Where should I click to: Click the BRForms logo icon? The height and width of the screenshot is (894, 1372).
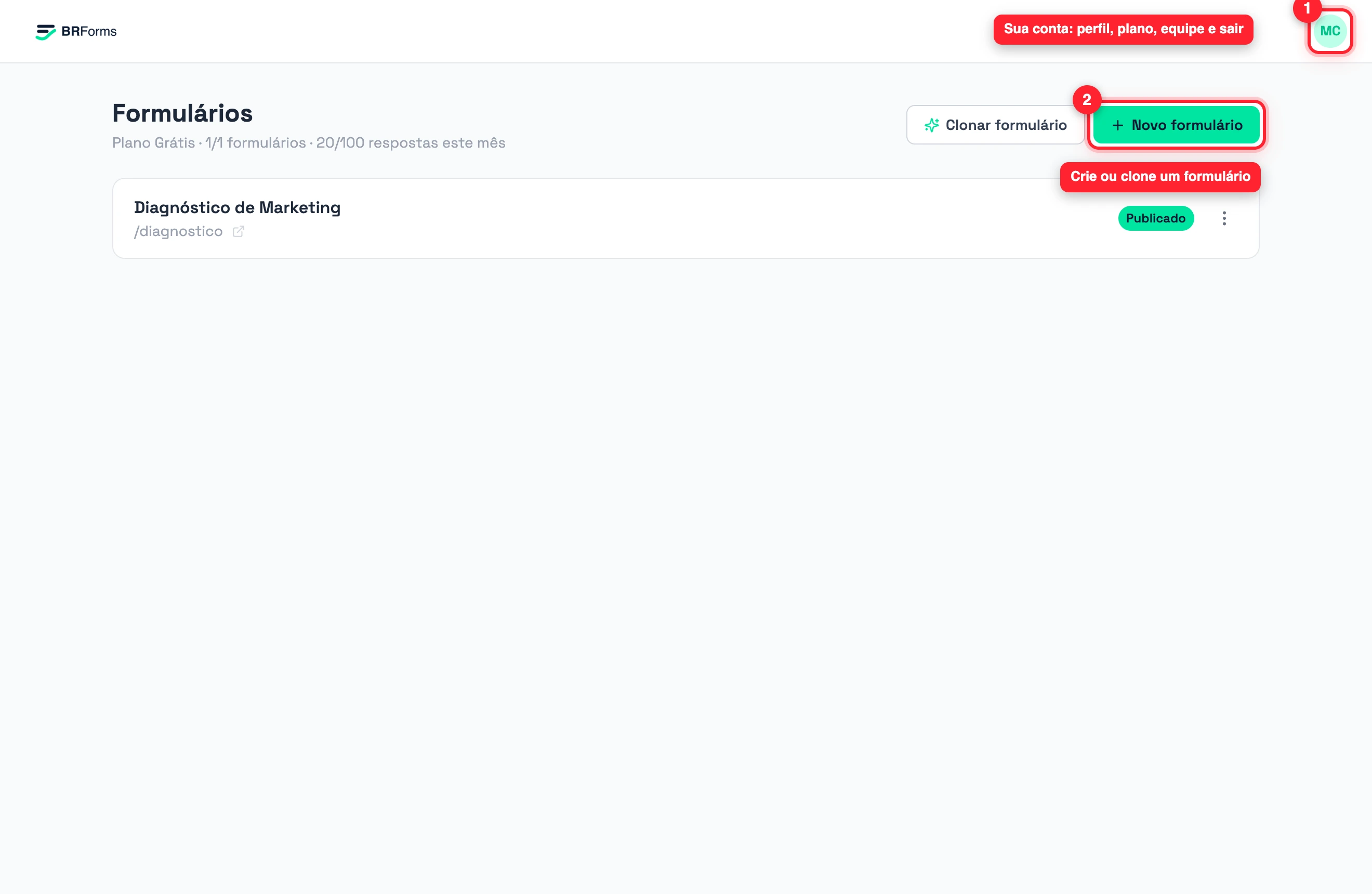pos(46,32)
